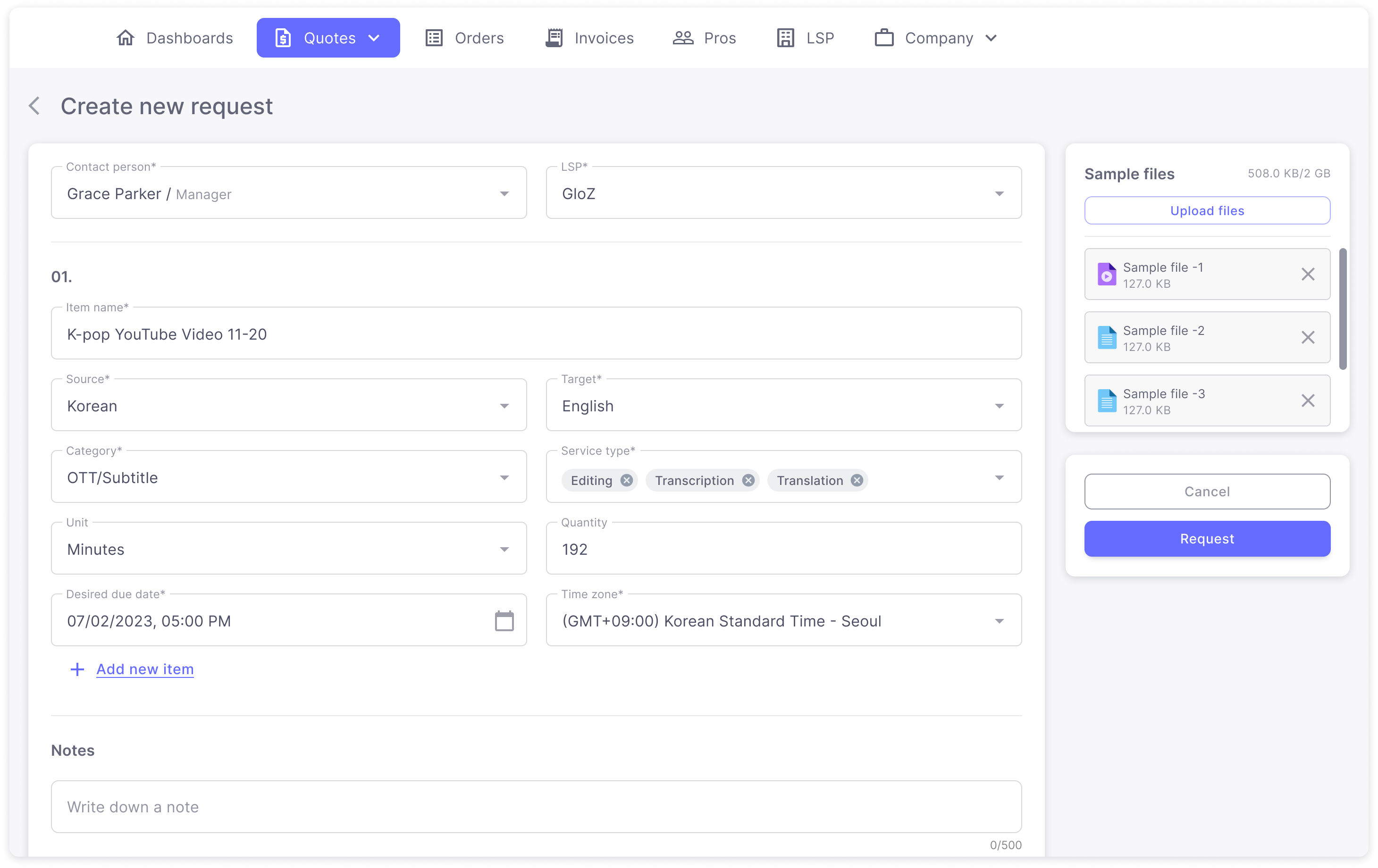This screenshot has height=868, width=1378.
Task: Remove the Transcription service type chip
Action: point(748,480)
